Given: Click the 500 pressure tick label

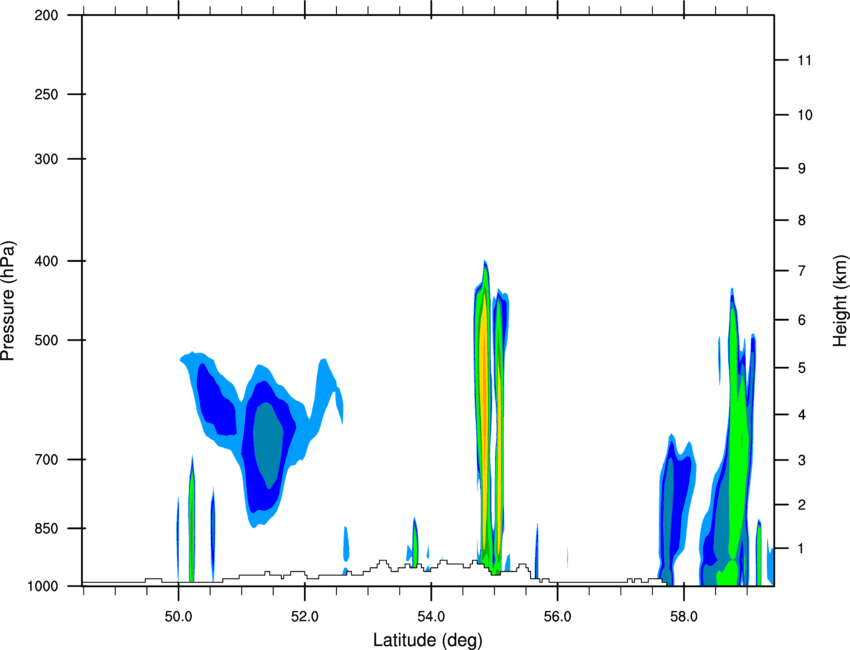Looking at the screenshot, I should click(46, 340).
